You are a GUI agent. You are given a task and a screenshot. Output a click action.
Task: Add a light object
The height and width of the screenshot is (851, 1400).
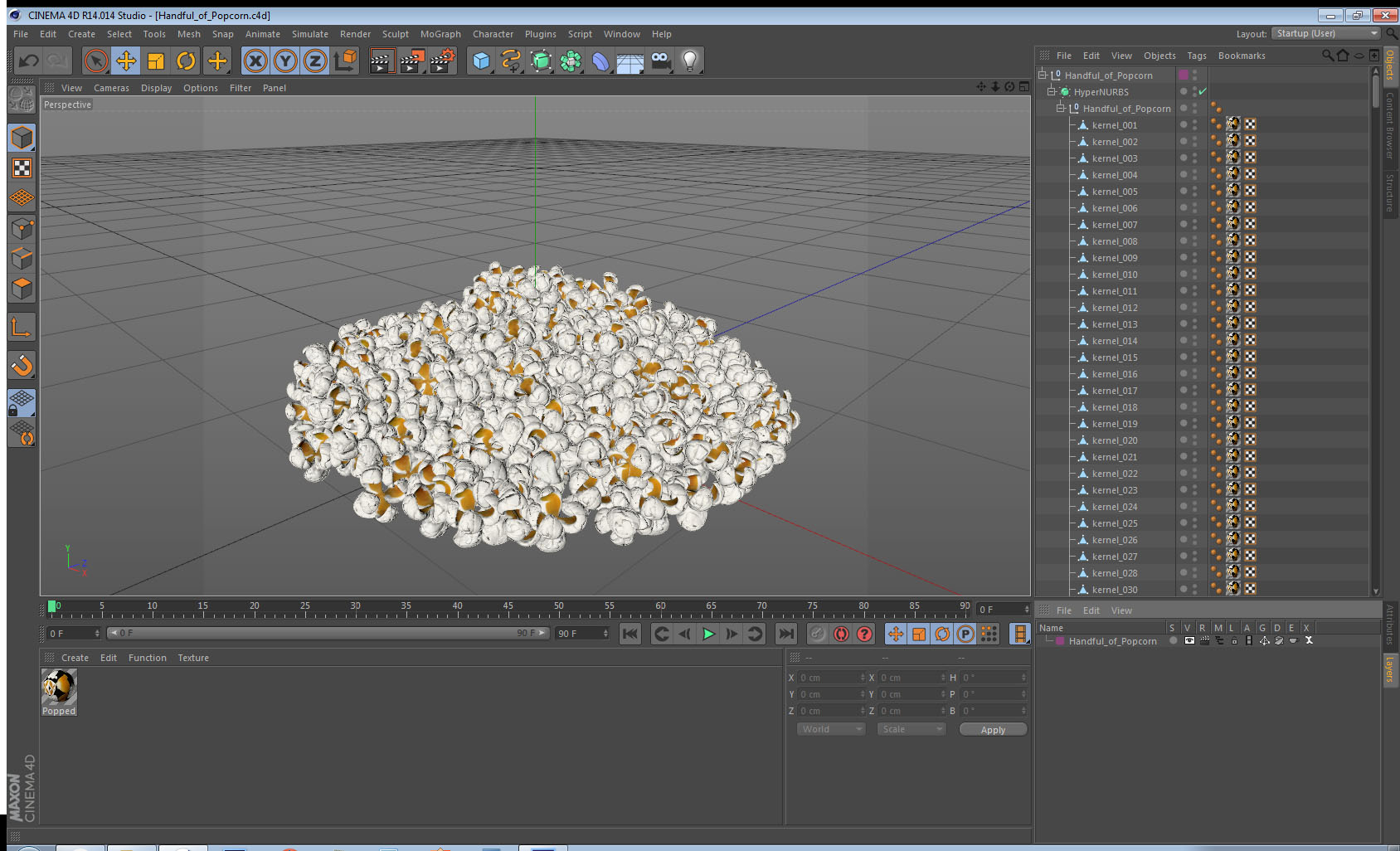pyautogui.click(x=690, y=61)
